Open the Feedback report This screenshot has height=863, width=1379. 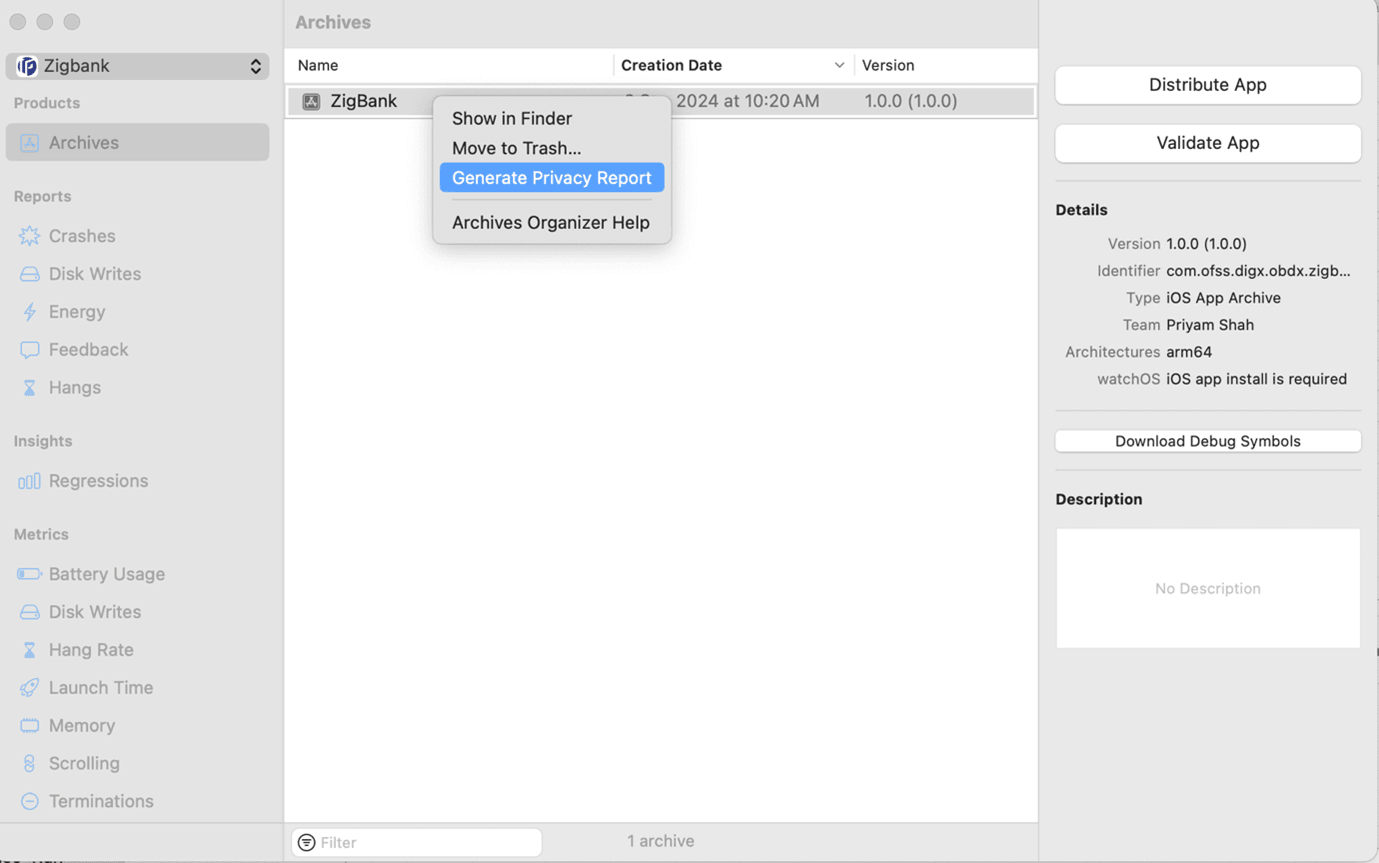pyautogui.click(x=88, y=350)
